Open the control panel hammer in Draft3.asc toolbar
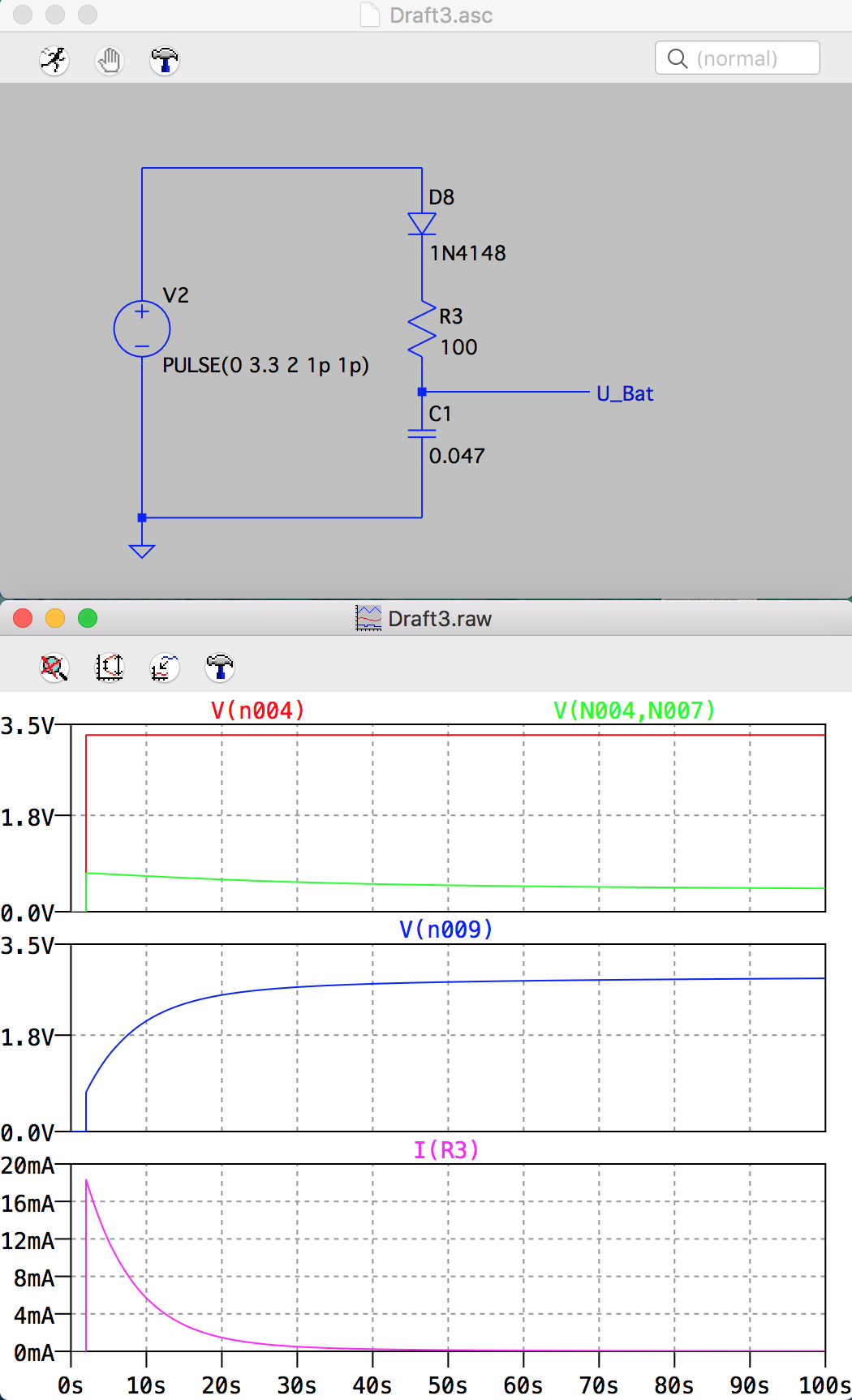This screenshot has height=1400, width=852. (x=165, y=60)
